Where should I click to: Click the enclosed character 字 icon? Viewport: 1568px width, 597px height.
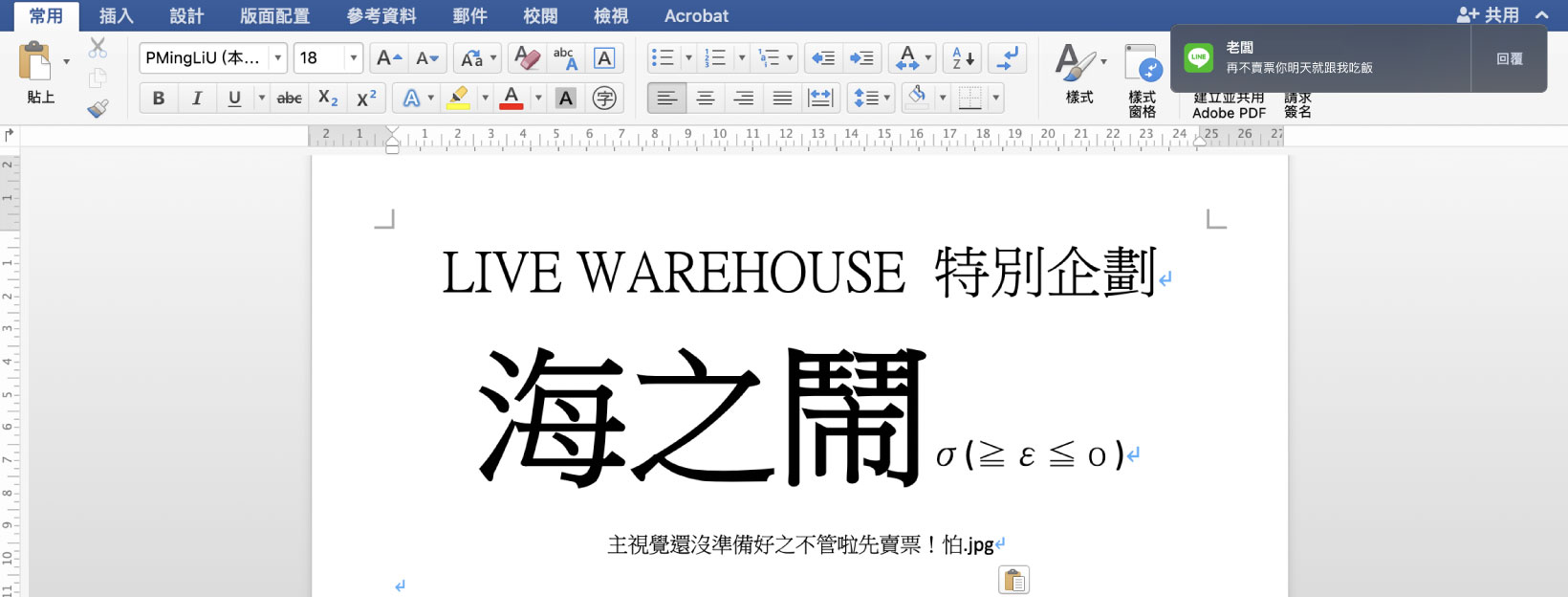604,98
